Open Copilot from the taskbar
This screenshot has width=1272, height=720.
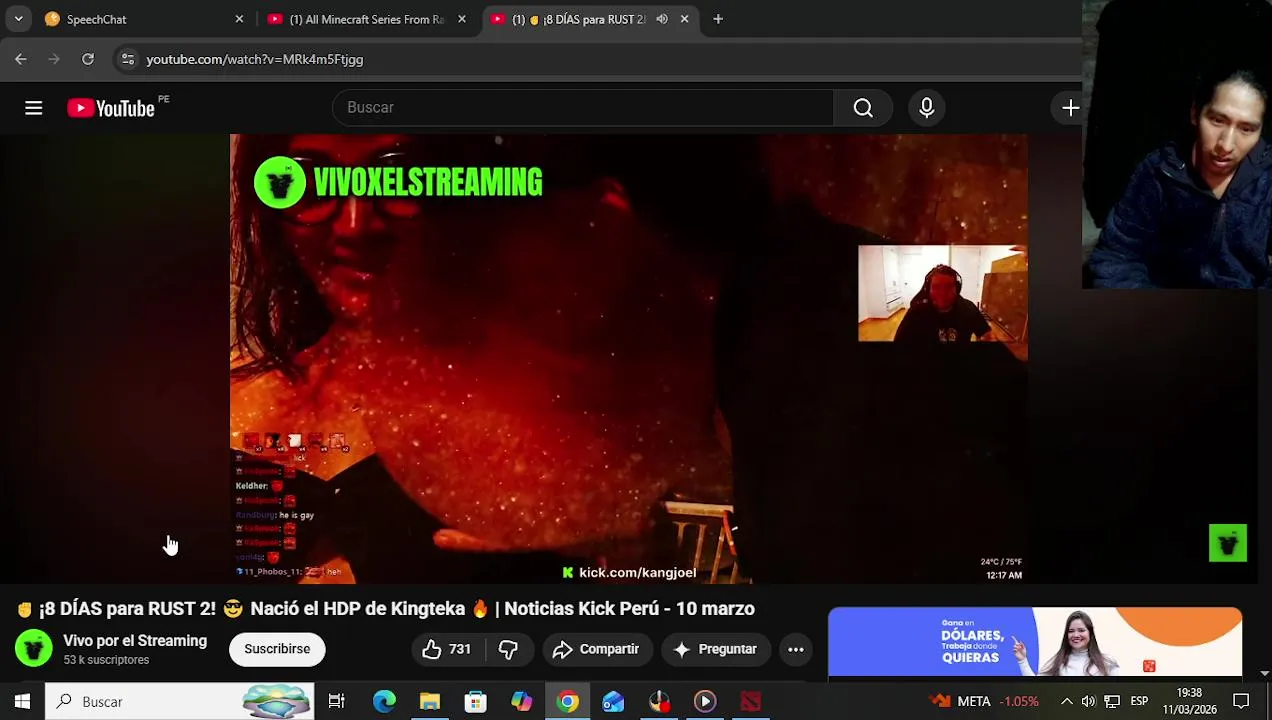point(521,701)
